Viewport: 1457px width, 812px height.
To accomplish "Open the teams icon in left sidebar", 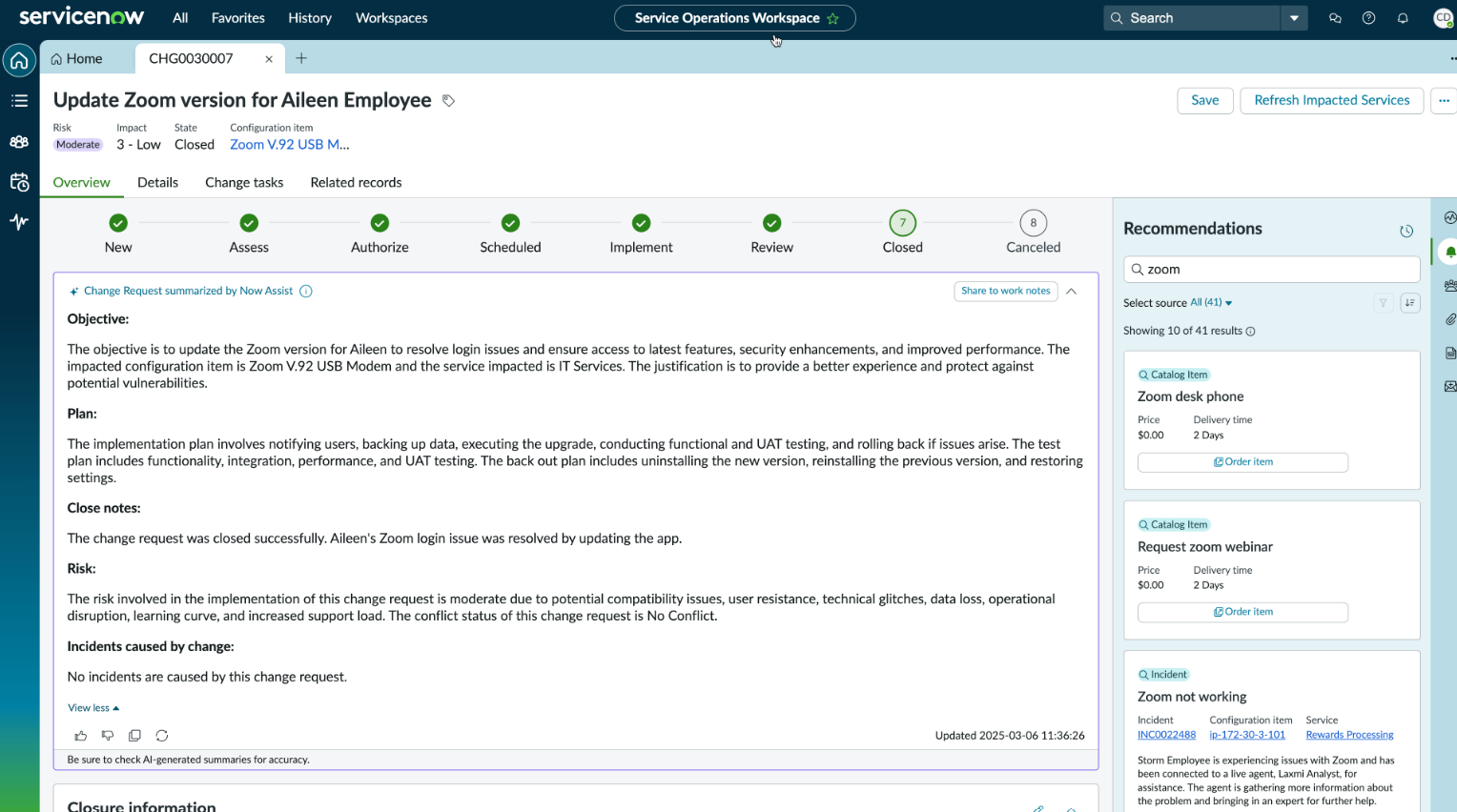I will coord(19,142).
